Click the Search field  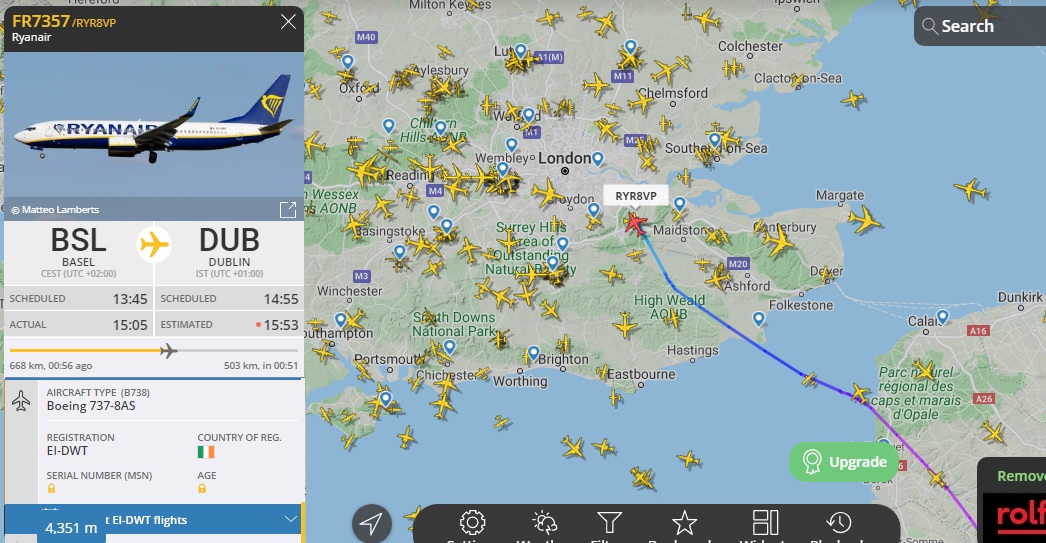point(979,26)
